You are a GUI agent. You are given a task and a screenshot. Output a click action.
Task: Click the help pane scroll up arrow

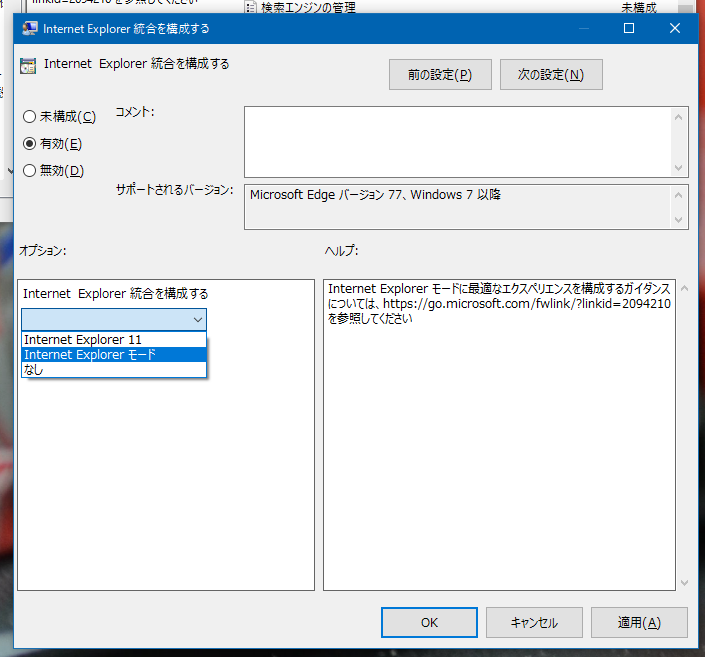click(684, 288)
